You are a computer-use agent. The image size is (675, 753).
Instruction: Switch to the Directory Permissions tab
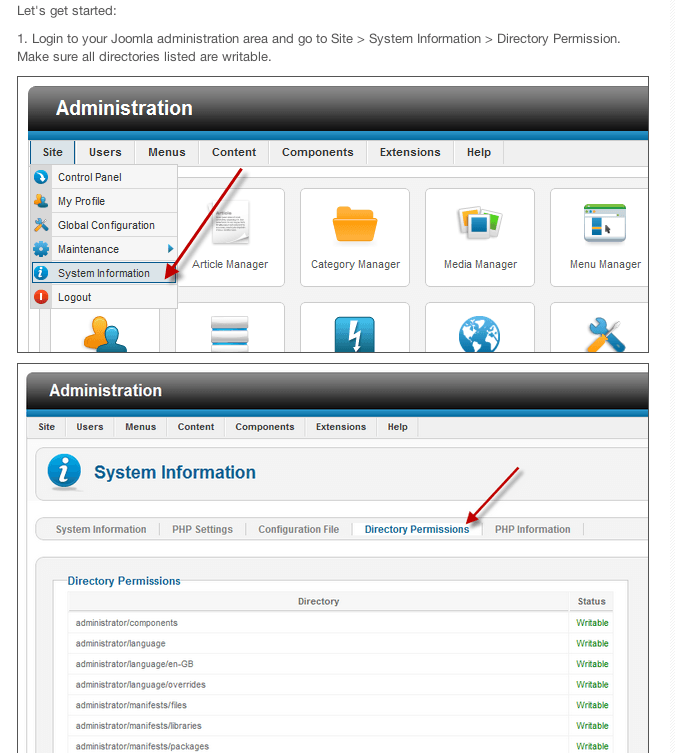[x=417, y=529]
